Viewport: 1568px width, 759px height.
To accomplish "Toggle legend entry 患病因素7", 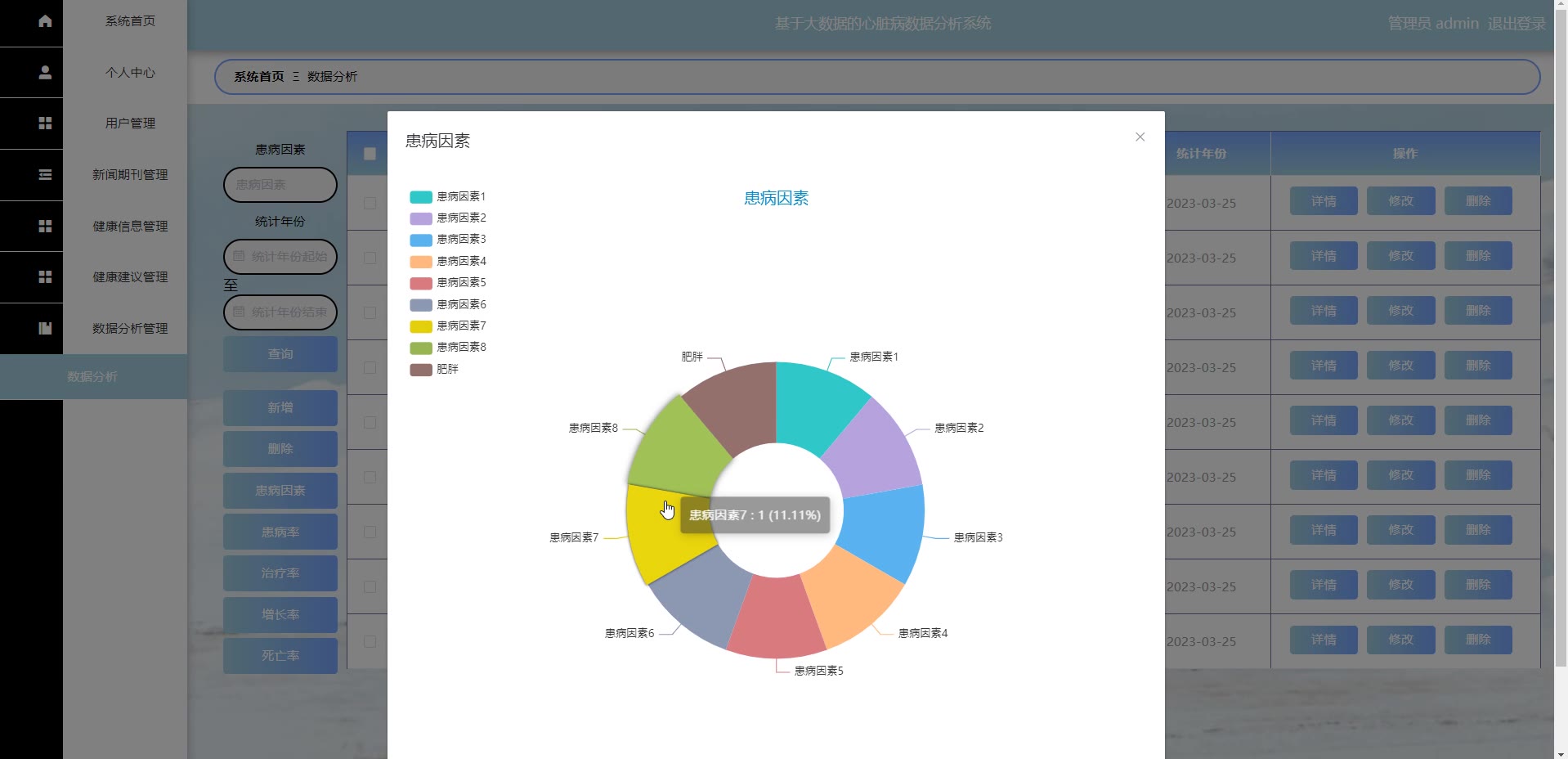I will click(x=448, y=326).
